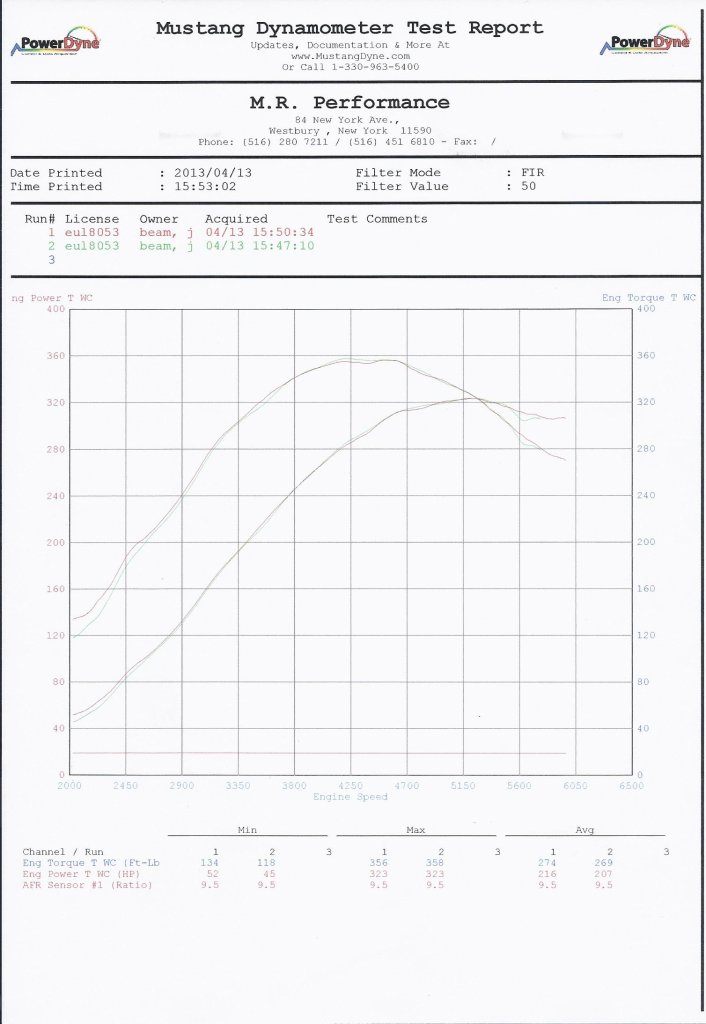Screen dimensions: 706x1024
Task: Click the 'Channel / Run' header
Action: click(x=63, y=852)
